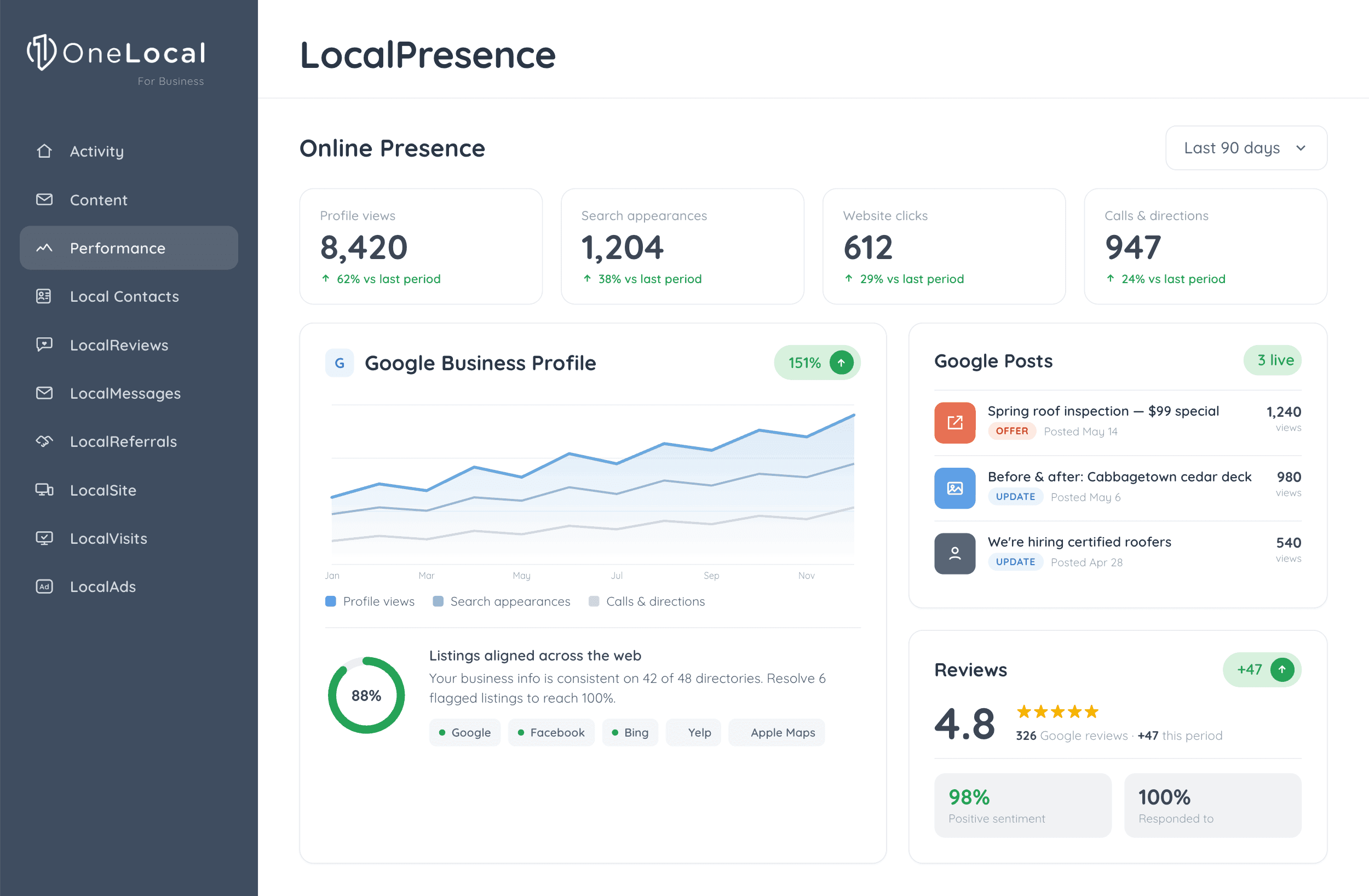Screen dimensions: 1369x896
Task: Select LocalMessages in the sidebar
Action: point(129,393)
